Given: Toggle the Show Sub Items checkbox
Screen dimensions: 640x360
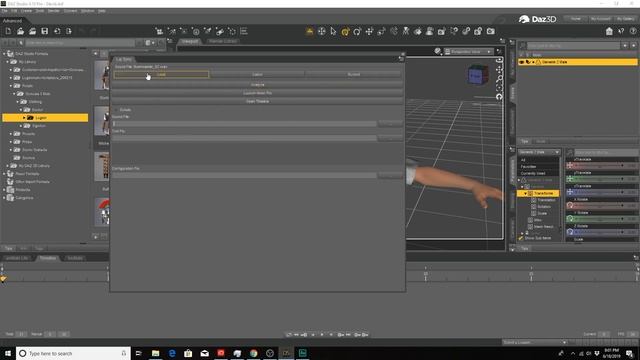Looking at the screenshot, I should (521, 238).
